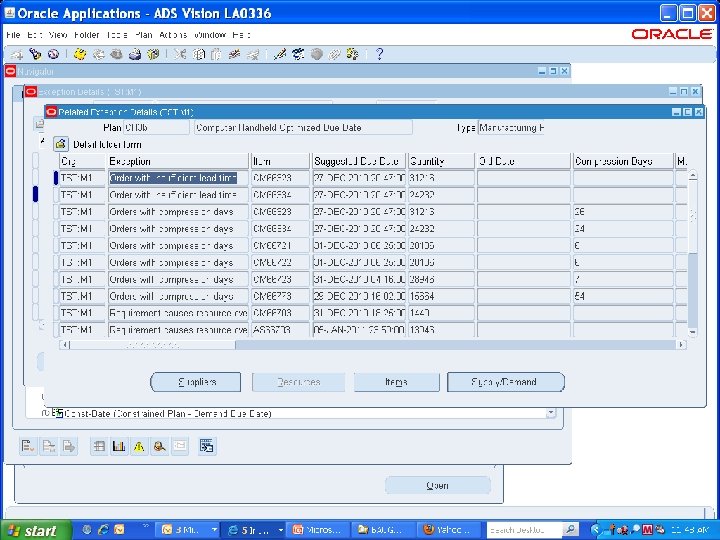Click the Window Help question mark icon
Image resolution: width=720 pixels, height=540 pixels.
379,54
